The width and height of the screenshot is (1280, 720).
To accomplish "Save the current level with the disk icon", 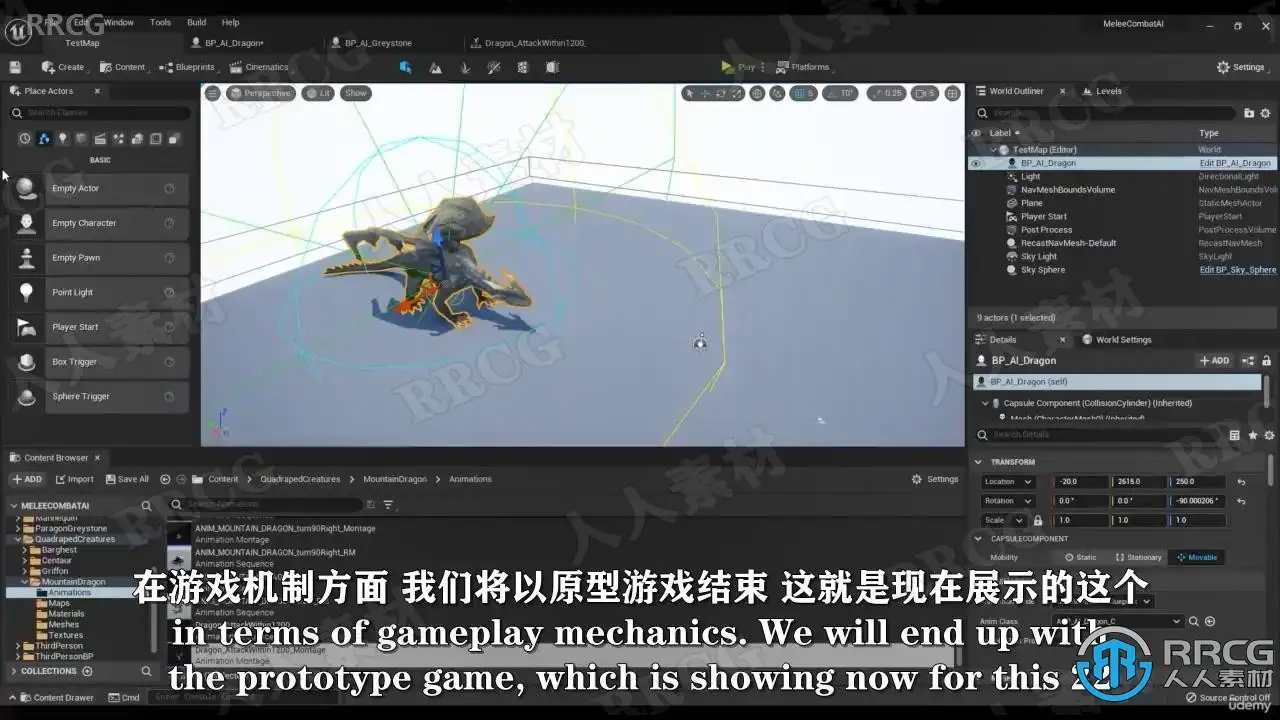I will click(x=15, y=67).
